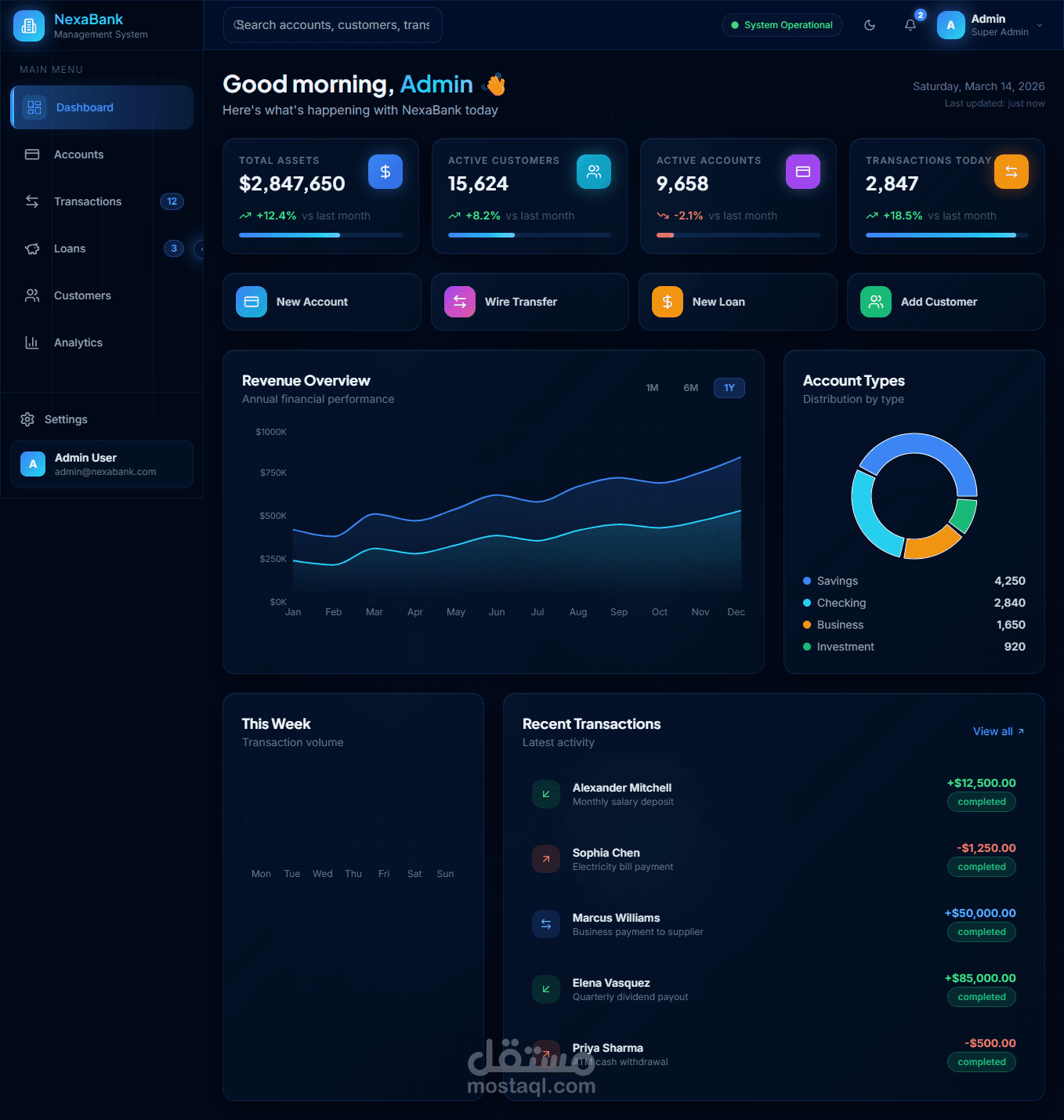This screenshot has height=1120, width=1064.
Task: Open Accounts from the sidebar menu
Action: coord(102,154)
